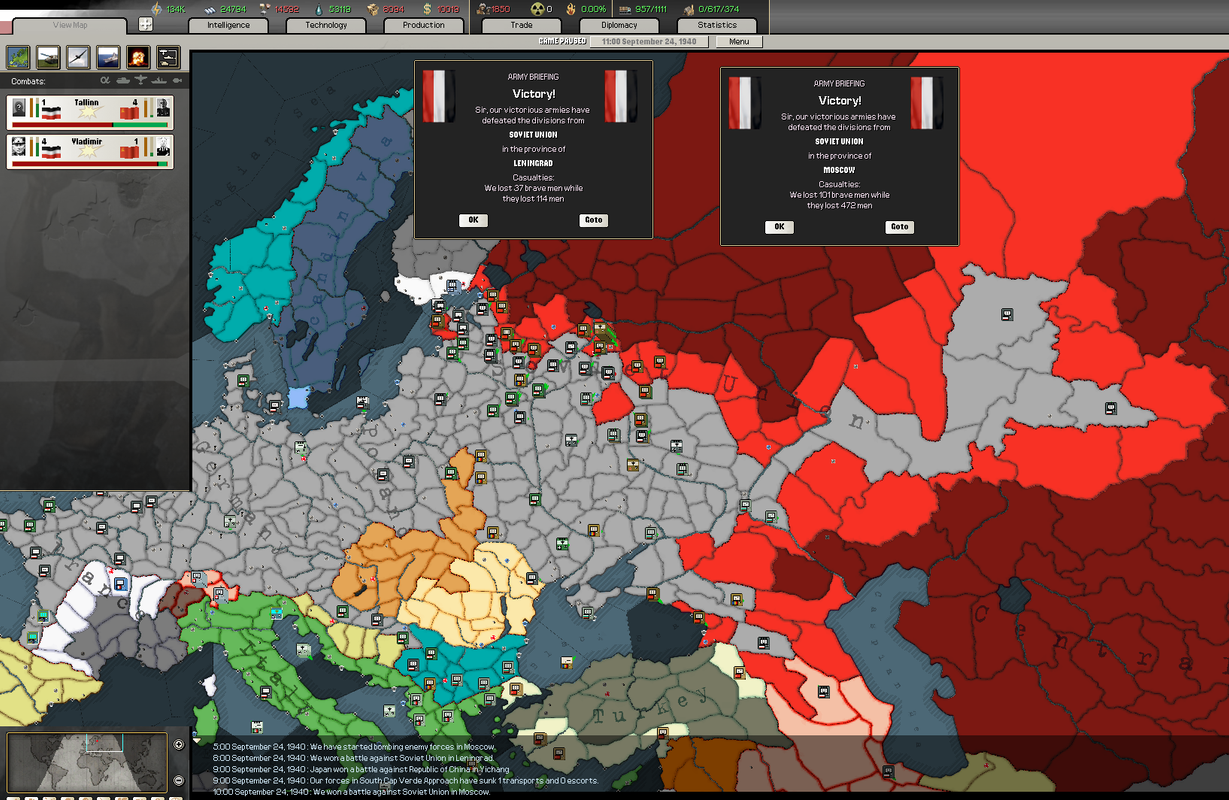
Task: Select the combats explosion icon
Action: point(138,57)
